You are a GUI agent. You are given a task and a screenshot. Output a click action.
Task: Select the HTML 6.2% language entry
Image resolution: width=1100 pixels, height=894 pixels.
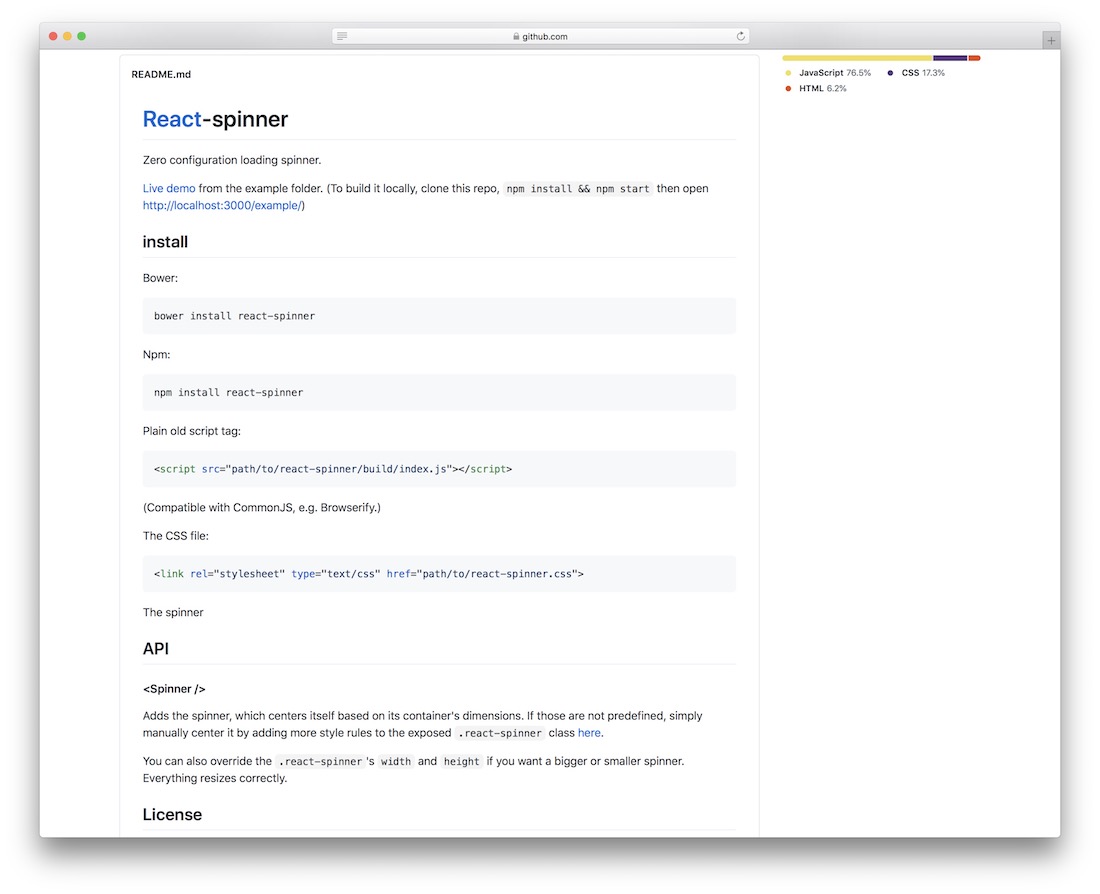816,88
